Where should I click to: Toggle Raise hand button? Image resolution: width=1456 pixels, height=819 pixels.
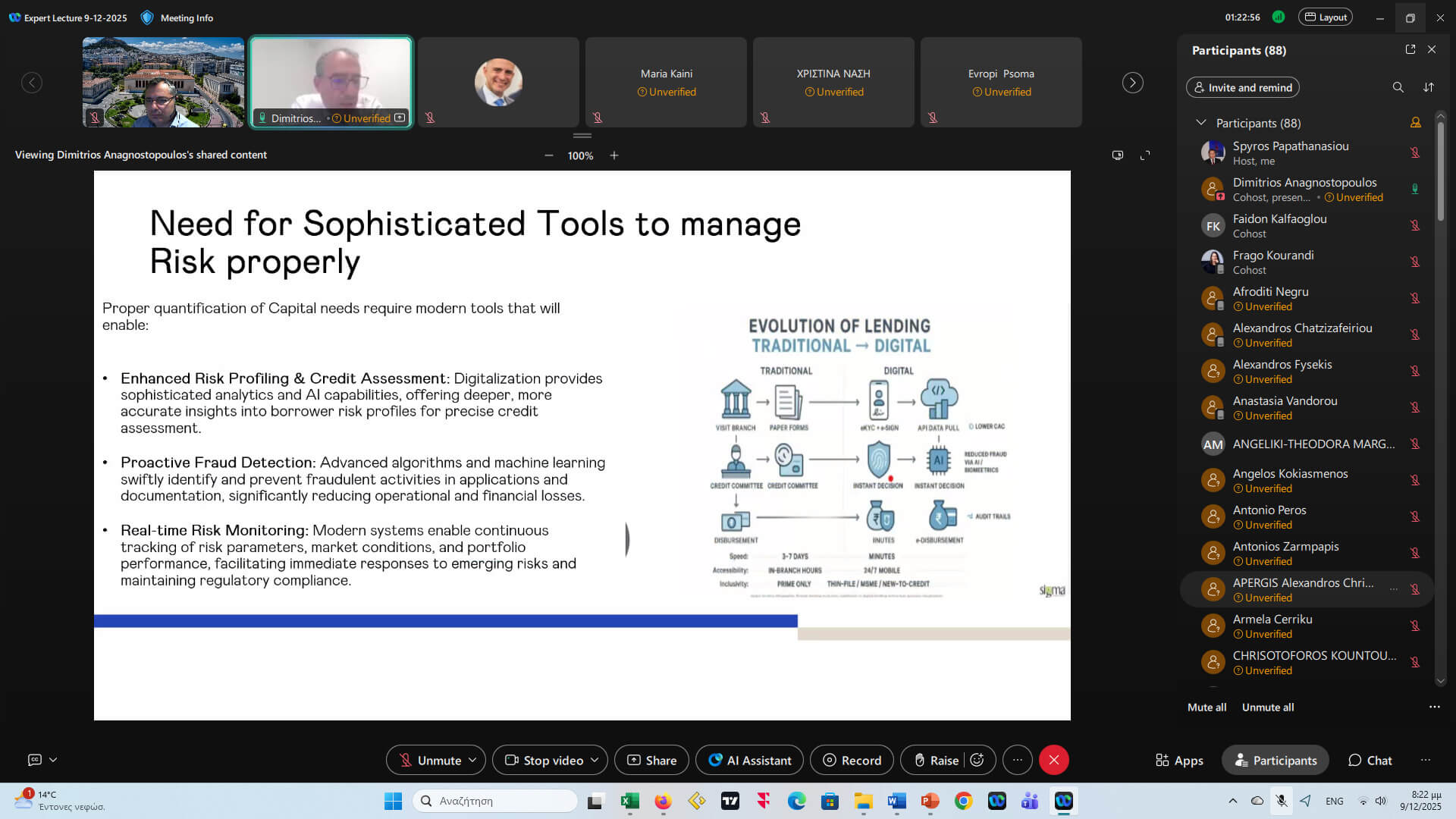click(936, 760)
